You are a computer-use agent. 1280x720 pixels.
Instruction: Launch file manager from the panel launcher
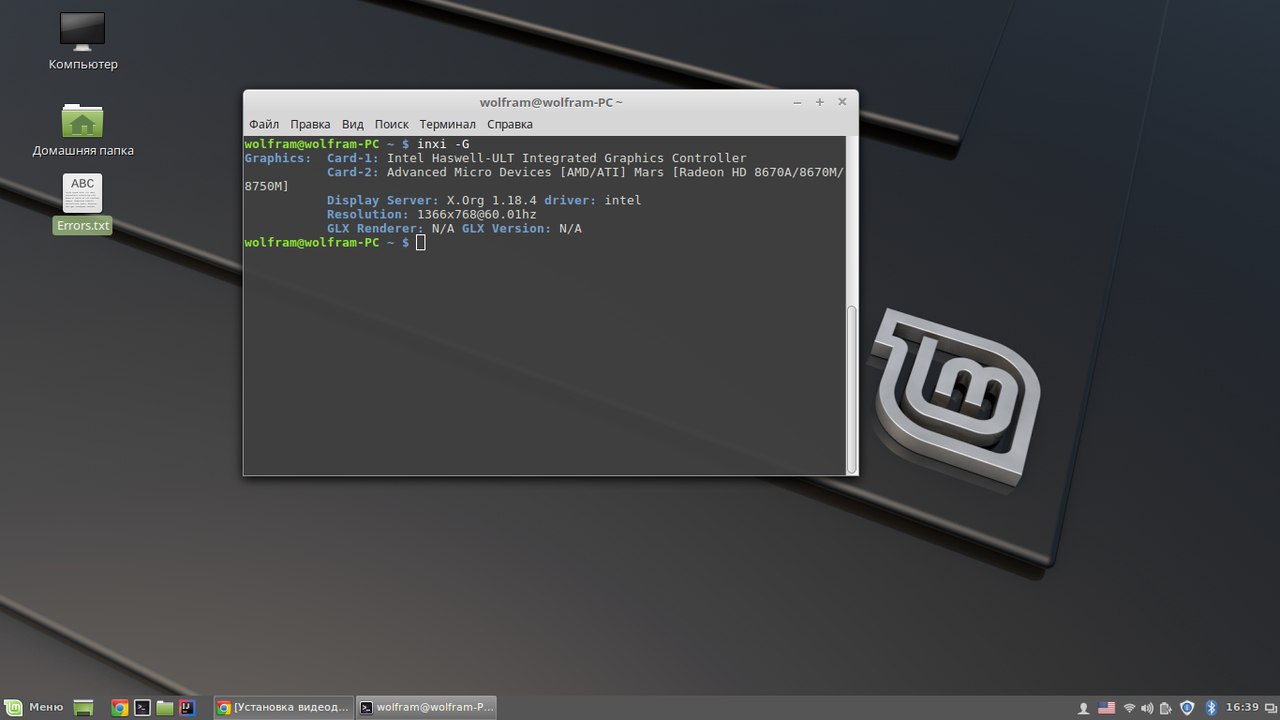(165, 708)
